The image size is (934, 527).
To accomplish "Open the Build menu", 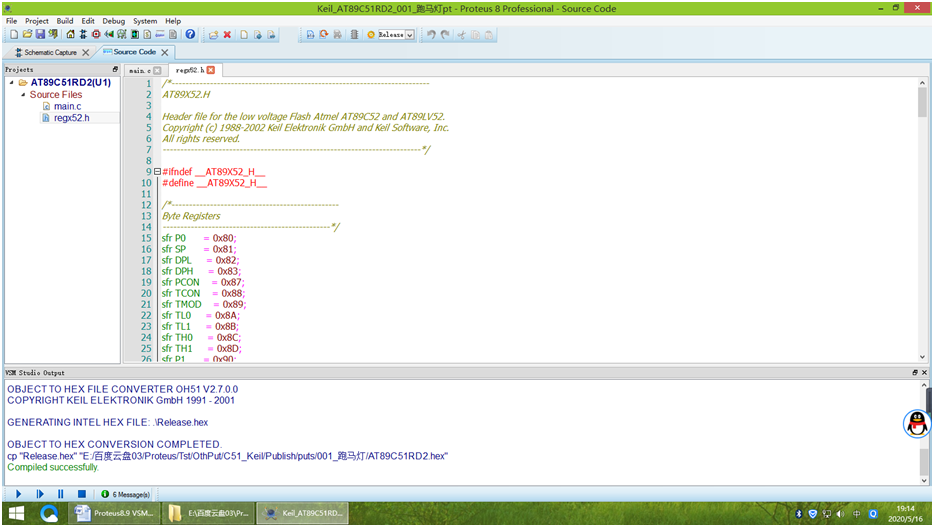I will tap(64, 21).
